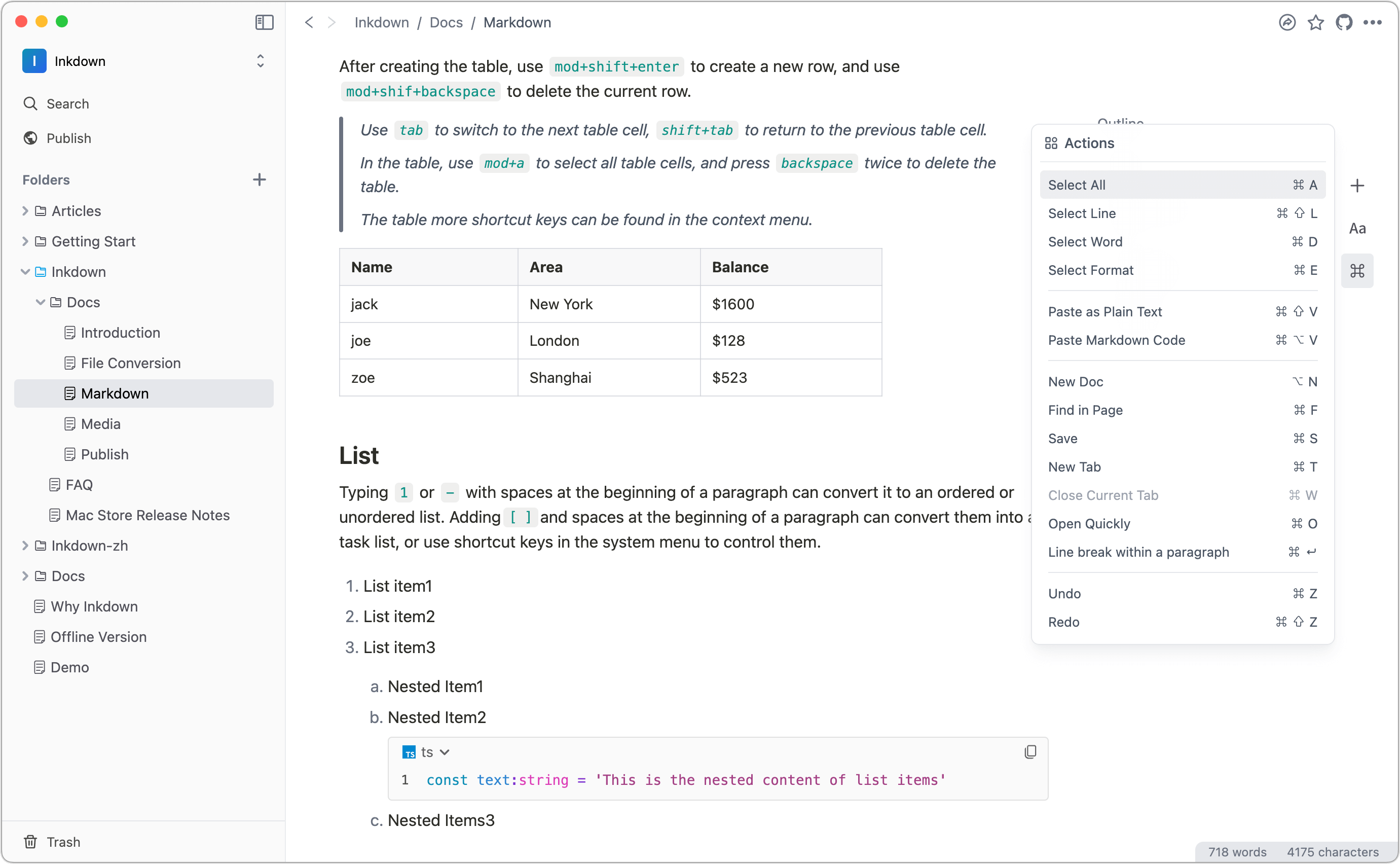Click Inkdown in the breadcrumb
This screenshot has width=1400, height=864.
pyautogui.click(x=382, y=22)
